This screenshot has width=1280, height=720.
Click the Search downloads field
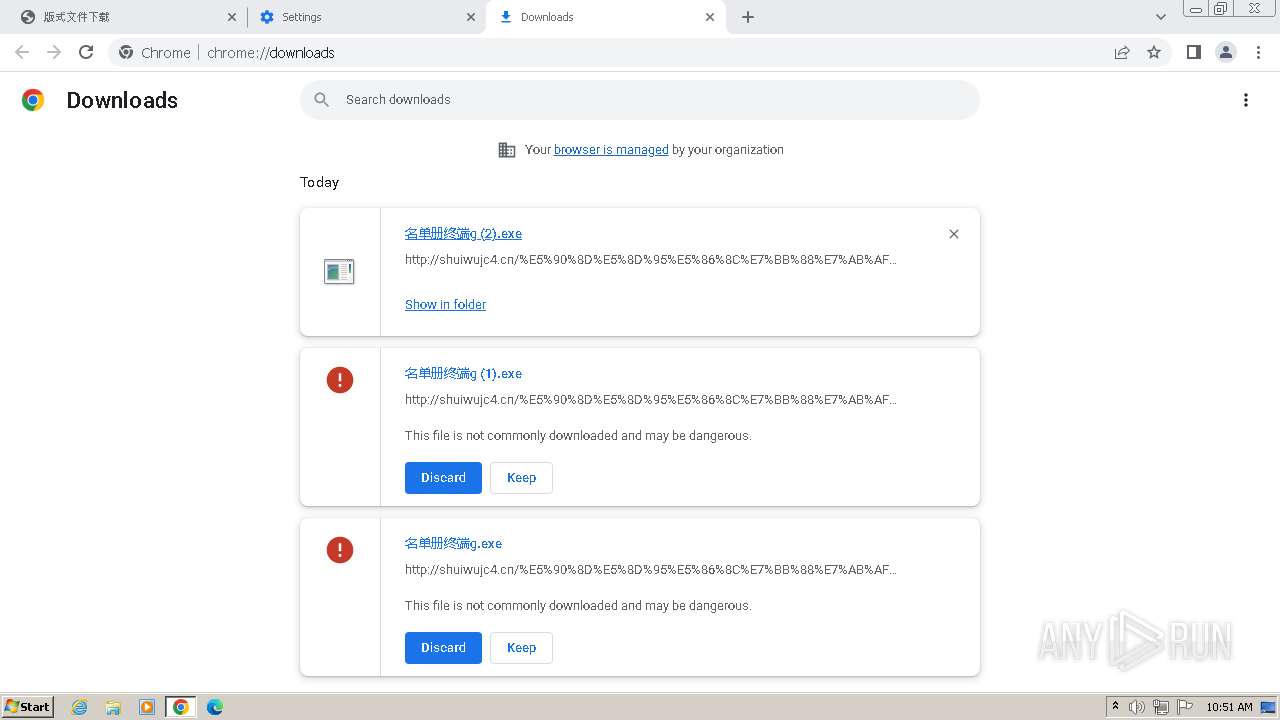click(640, 100)
